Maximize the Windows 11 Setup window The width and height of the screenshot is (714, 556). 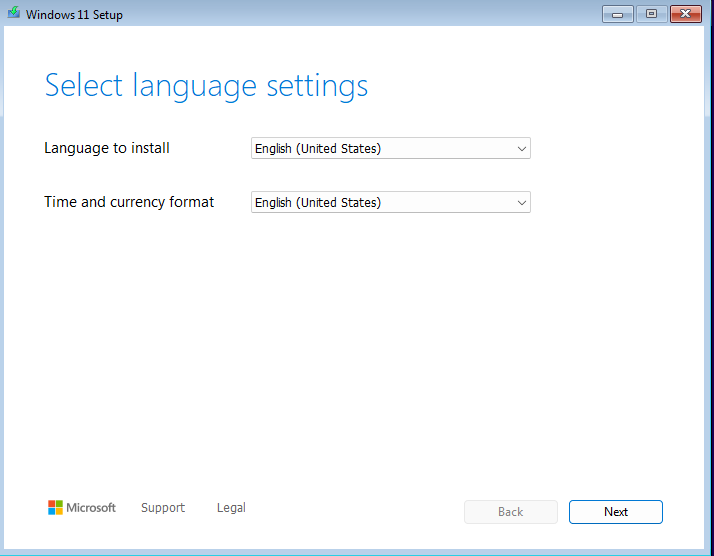click(650, 14)
